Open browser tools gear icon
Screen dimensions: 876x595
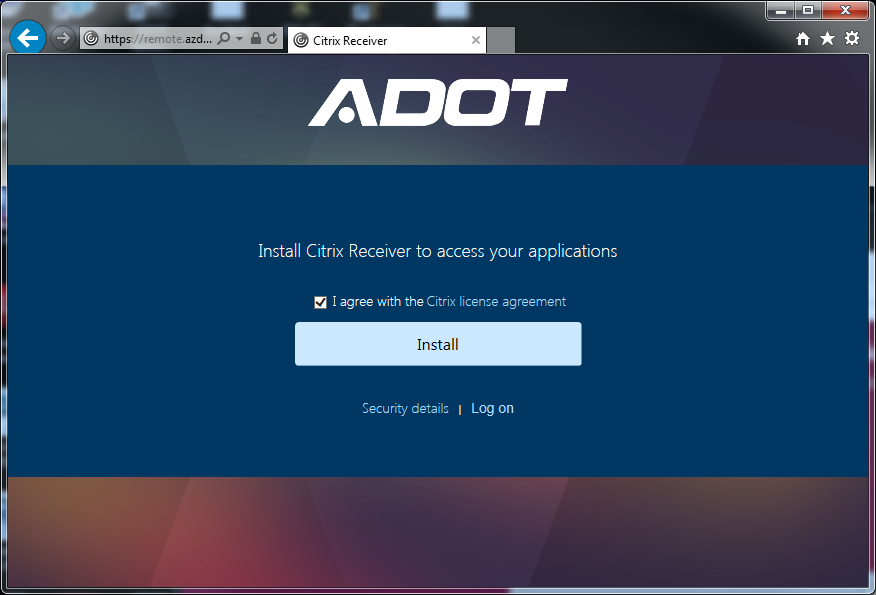[x=852, y=39]
